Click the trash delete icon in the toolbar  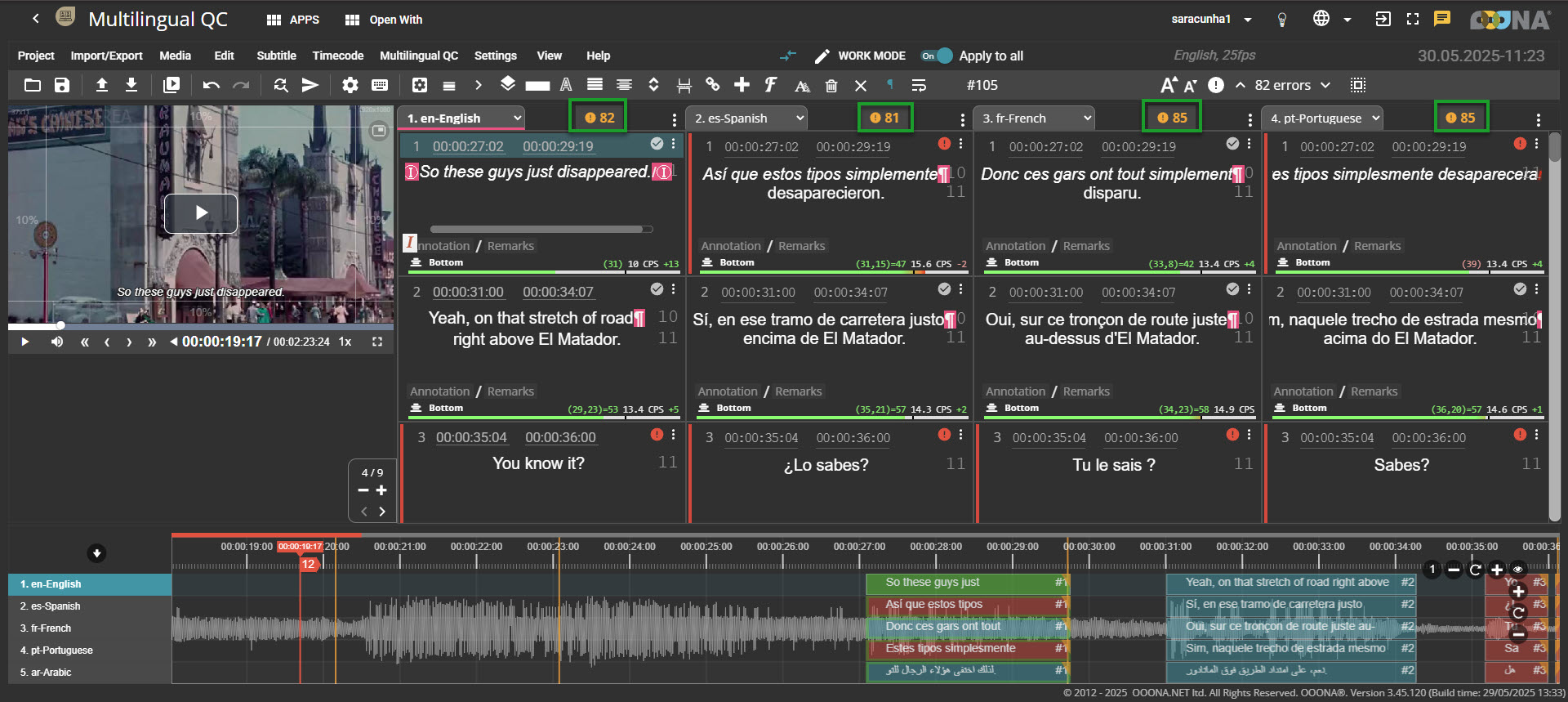point(831,85)
